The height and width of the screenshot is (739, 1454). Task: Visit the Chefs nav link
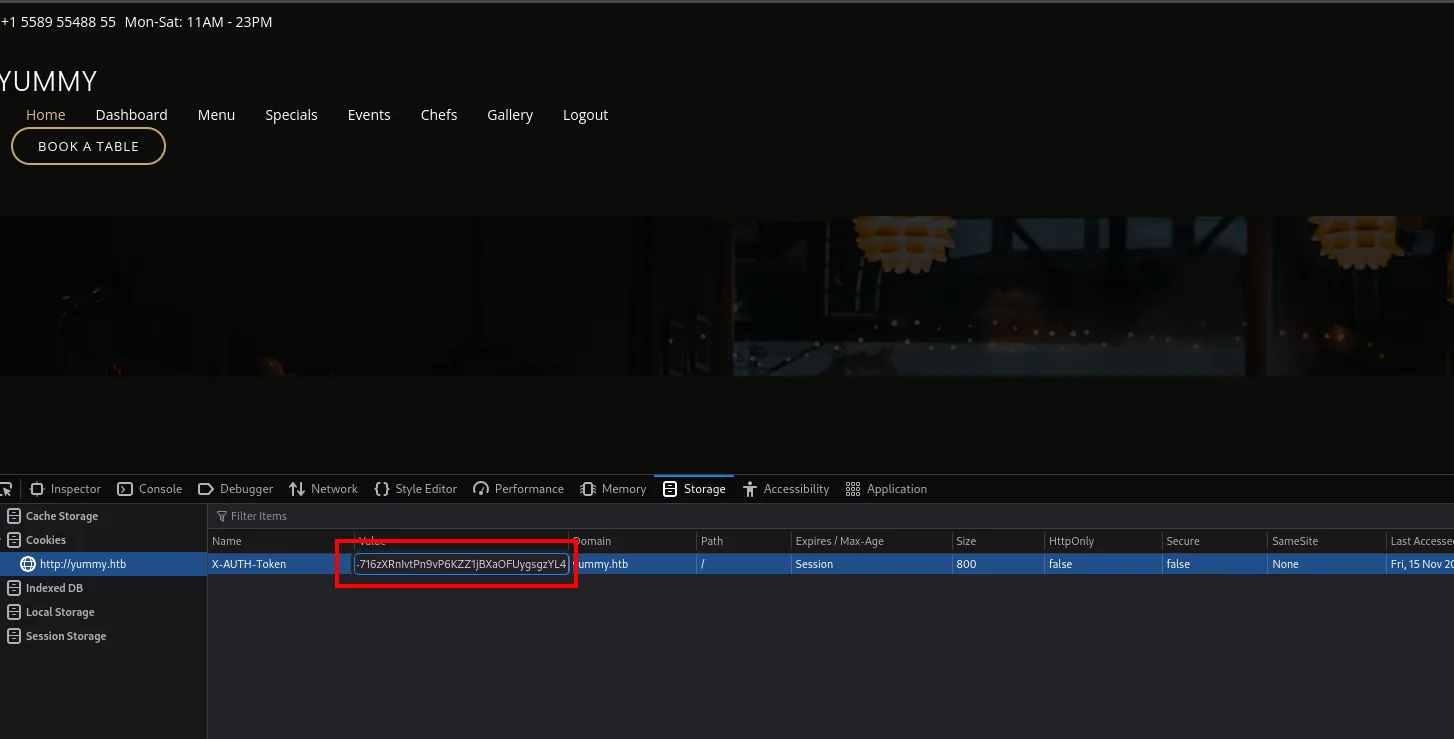coord(439,115)
